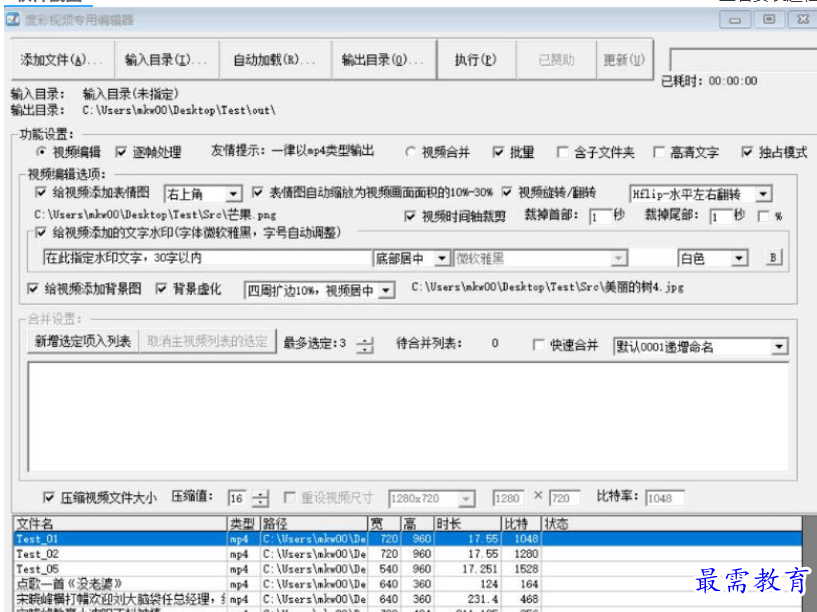Click the 更新(U) button

click(624, 60)
